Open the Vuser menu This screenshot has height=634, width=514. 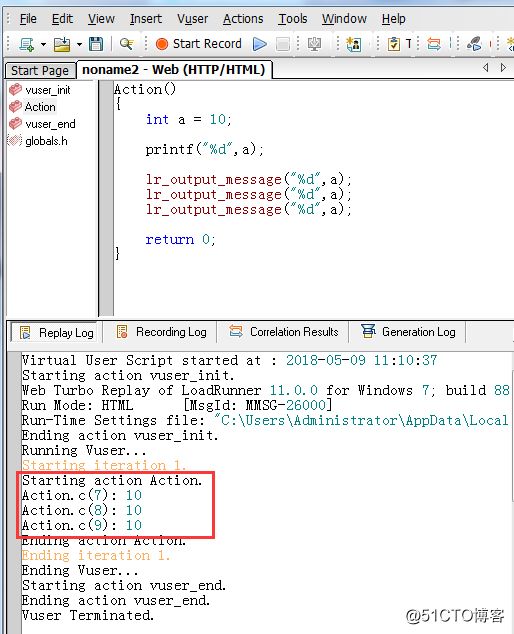click(x=192, y=19)
